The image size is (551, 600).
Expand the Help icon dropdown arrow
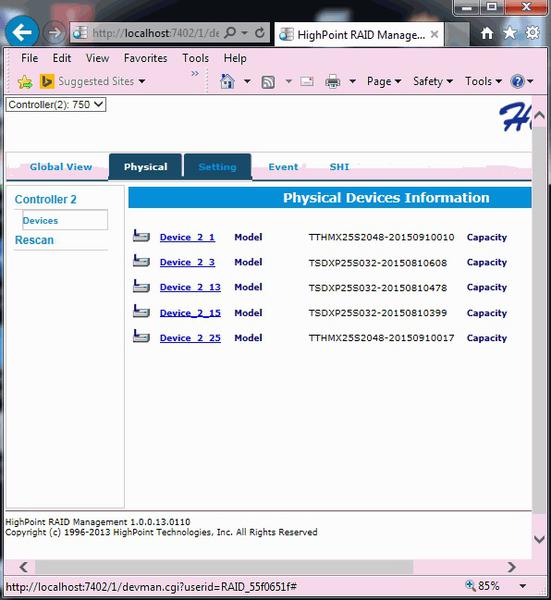[530, 81]
